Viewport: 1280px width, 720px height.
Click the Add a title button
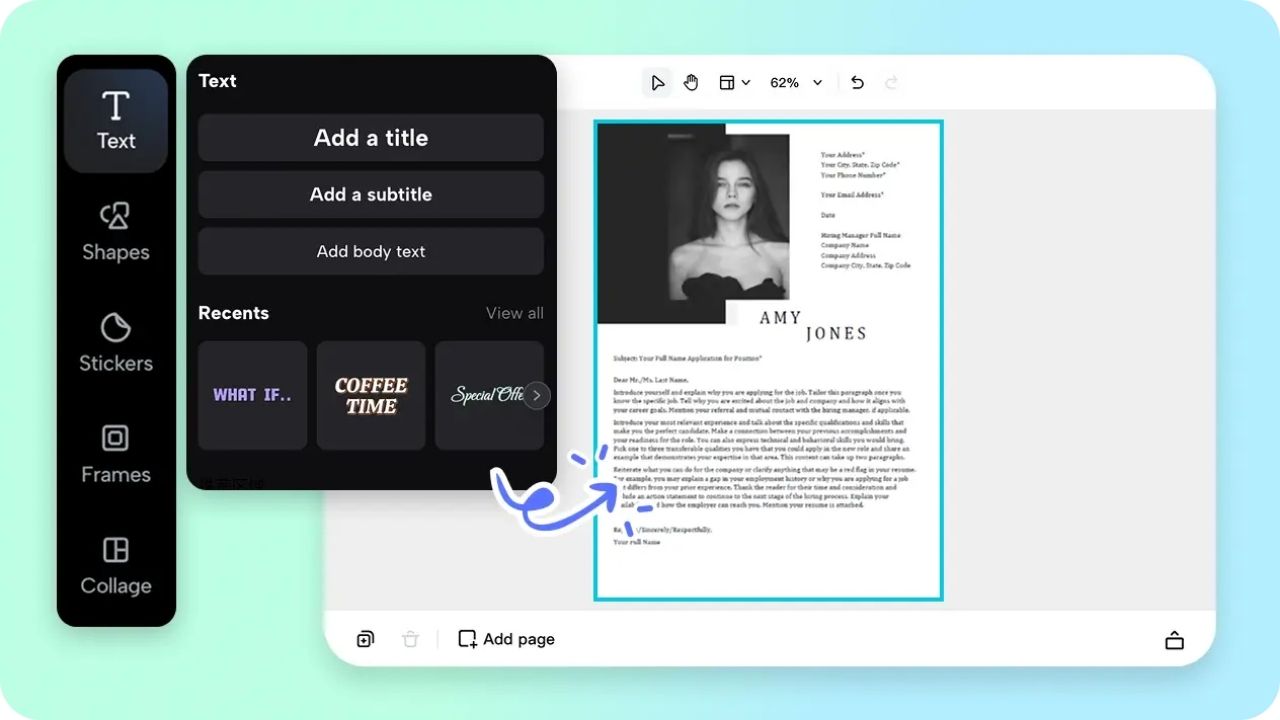click(371, 137)
